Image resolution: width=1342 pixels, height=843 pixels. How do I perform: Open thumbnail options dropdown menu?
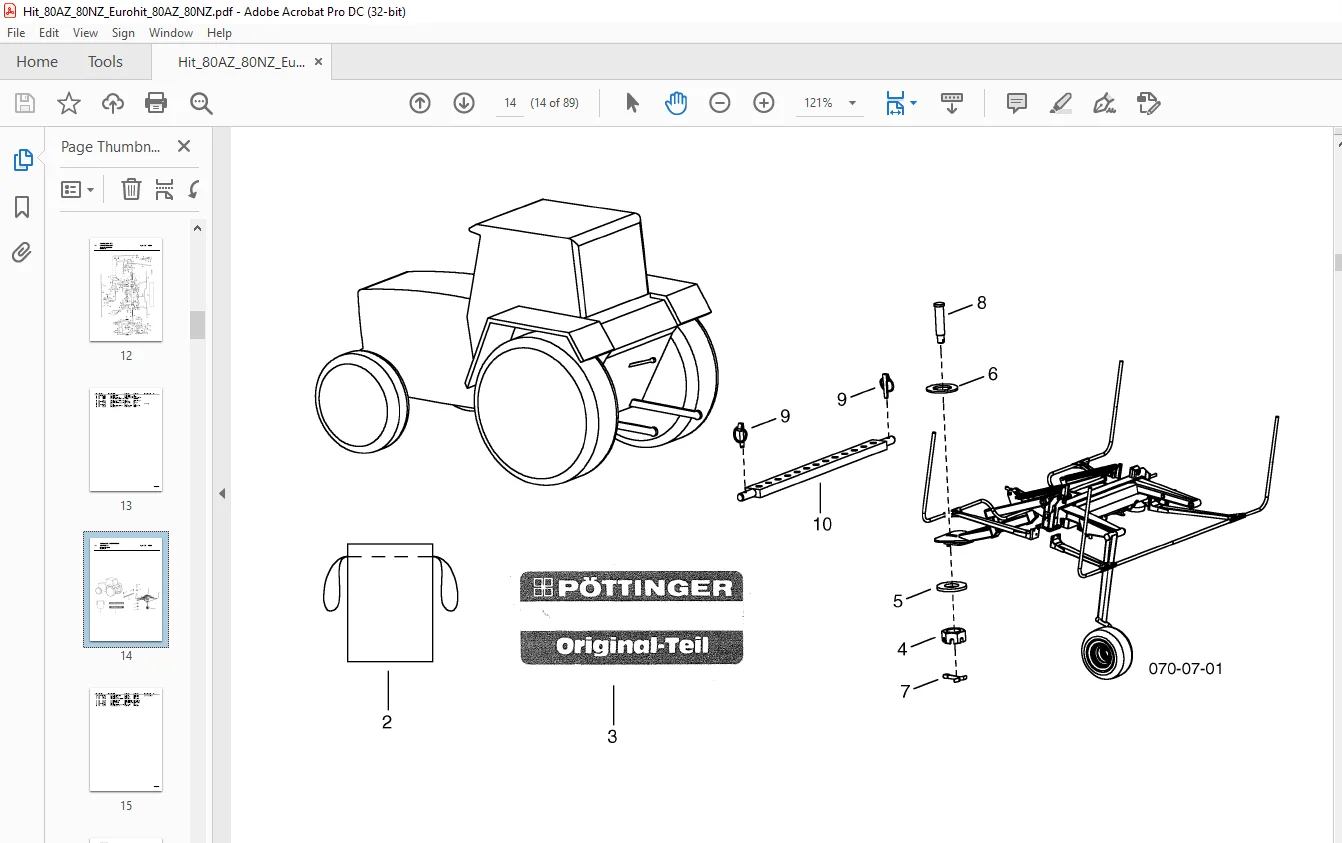(78, 189)
